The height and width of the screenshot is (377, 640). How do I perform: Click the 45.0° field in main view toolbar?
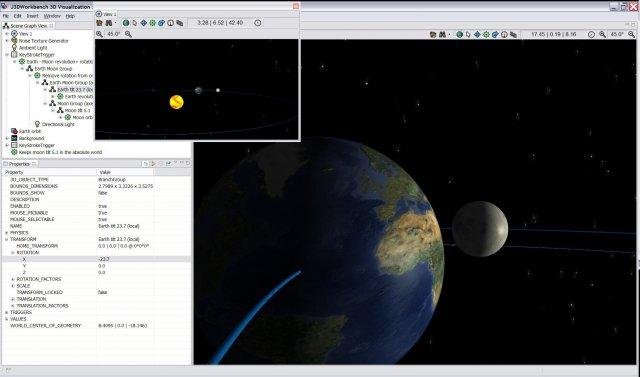617,35
